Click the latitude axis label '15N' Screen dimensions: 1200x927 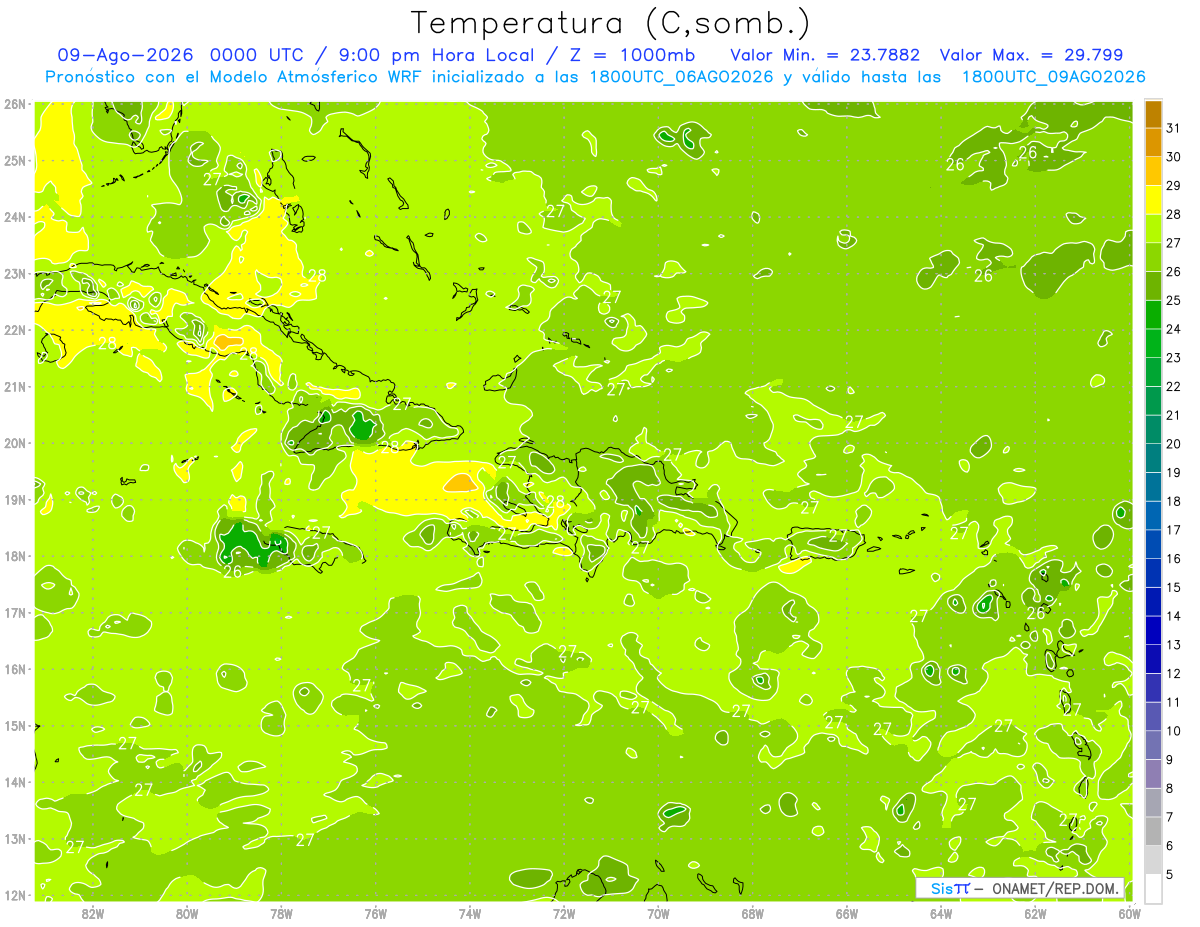point(15,725)
